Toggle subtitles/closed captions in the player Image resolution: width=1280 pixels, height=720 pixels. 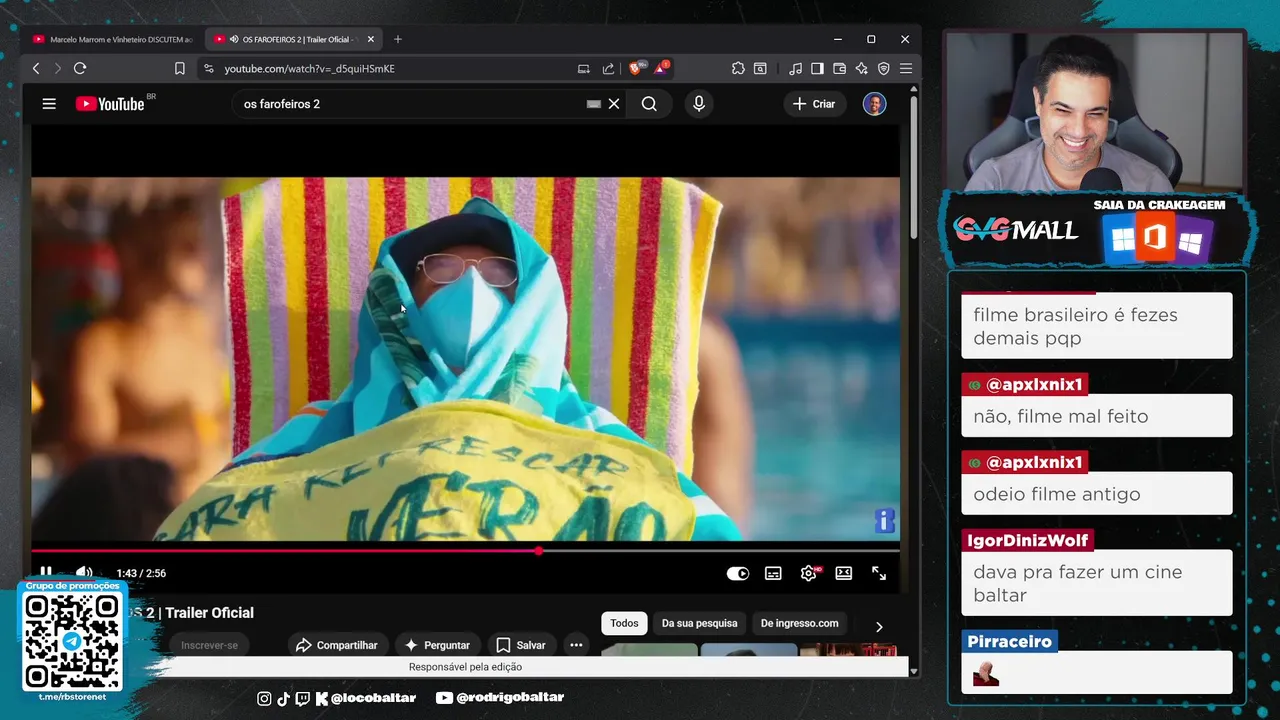[x=773, y=573]
